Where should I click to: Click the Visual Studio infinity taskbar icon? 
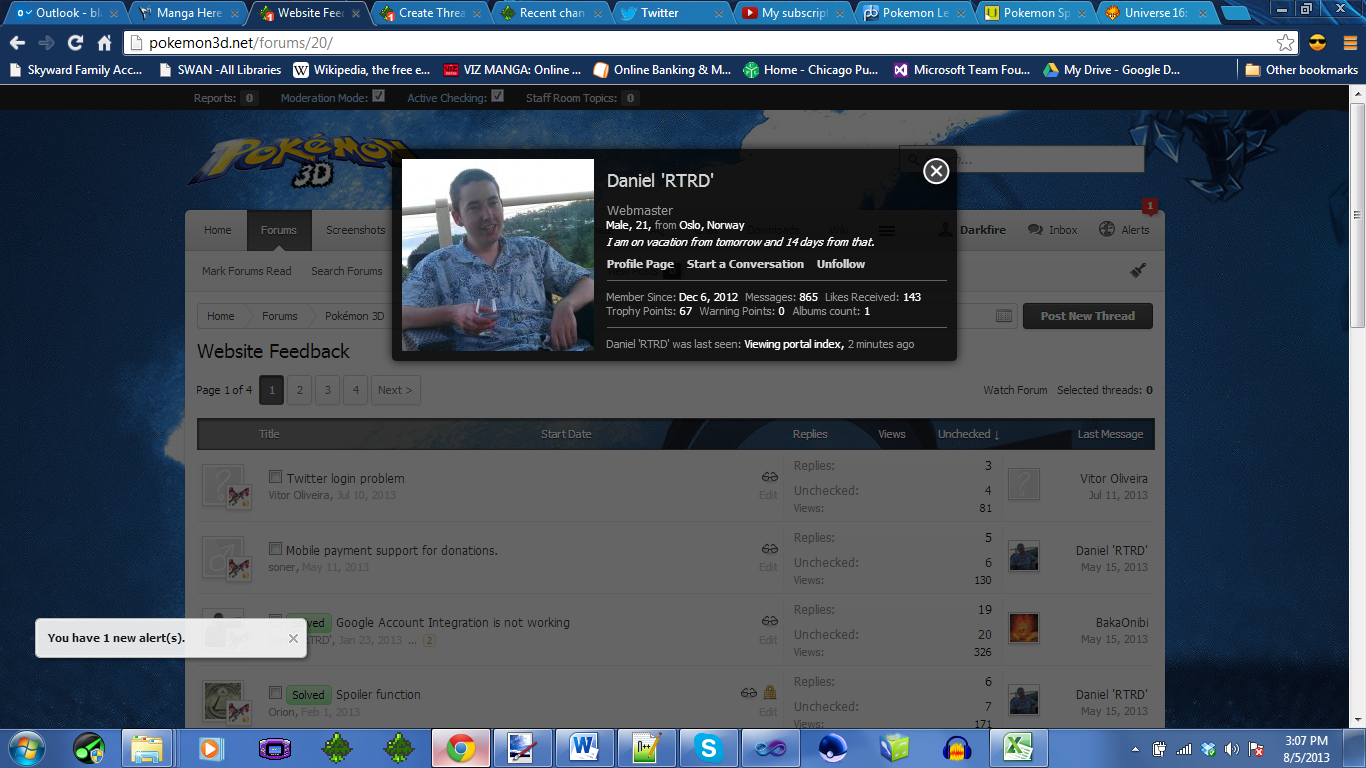(x=771, y=748)
